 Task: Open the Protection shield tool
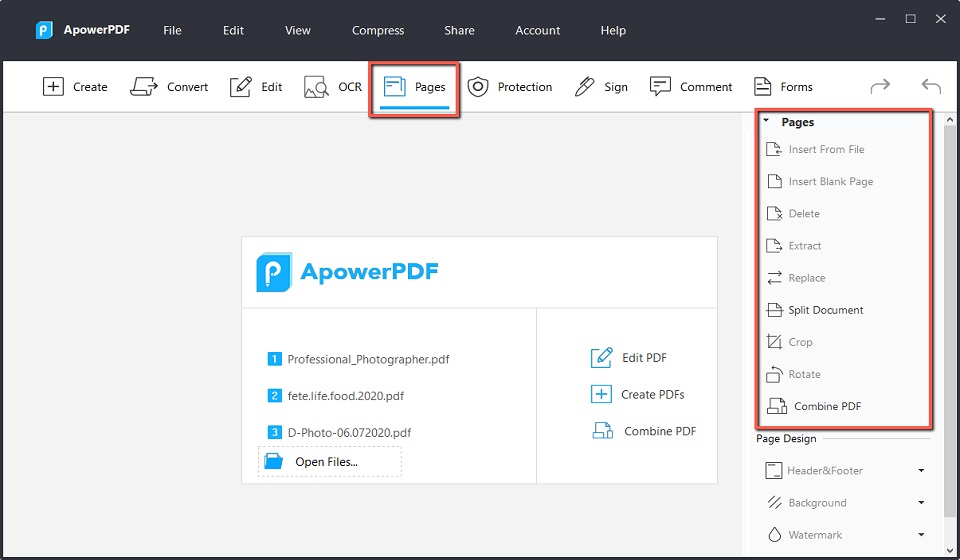[478, 87]
